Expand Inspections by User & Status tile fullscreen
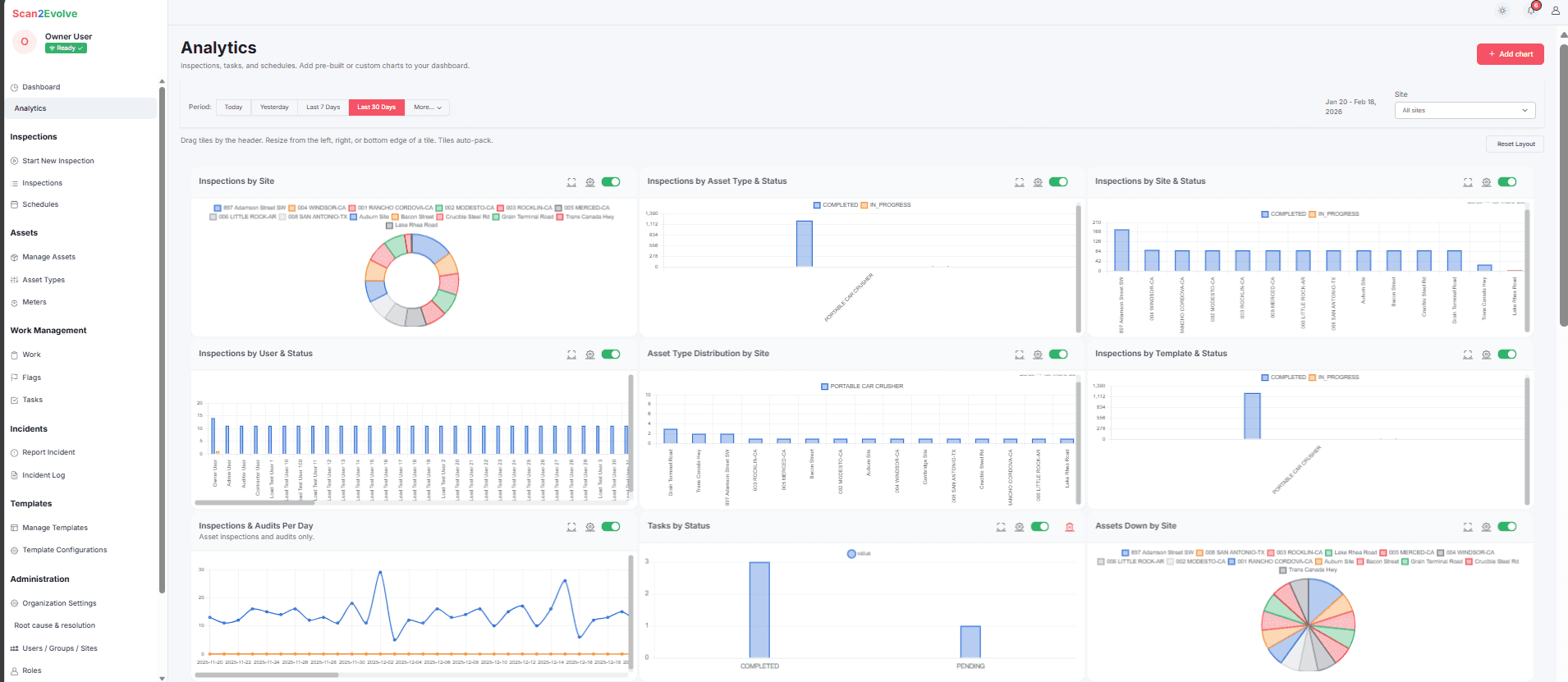 pyautogui.click(x=571, y=355)
